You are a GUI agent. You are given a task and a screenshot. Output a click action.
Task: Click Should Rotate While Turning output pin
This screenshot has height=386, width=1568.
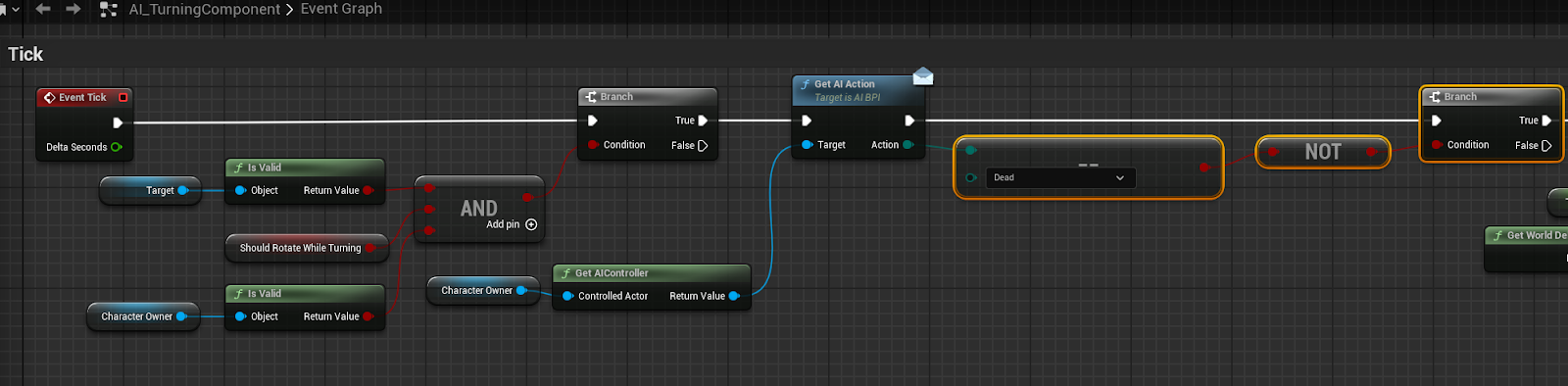371,248
